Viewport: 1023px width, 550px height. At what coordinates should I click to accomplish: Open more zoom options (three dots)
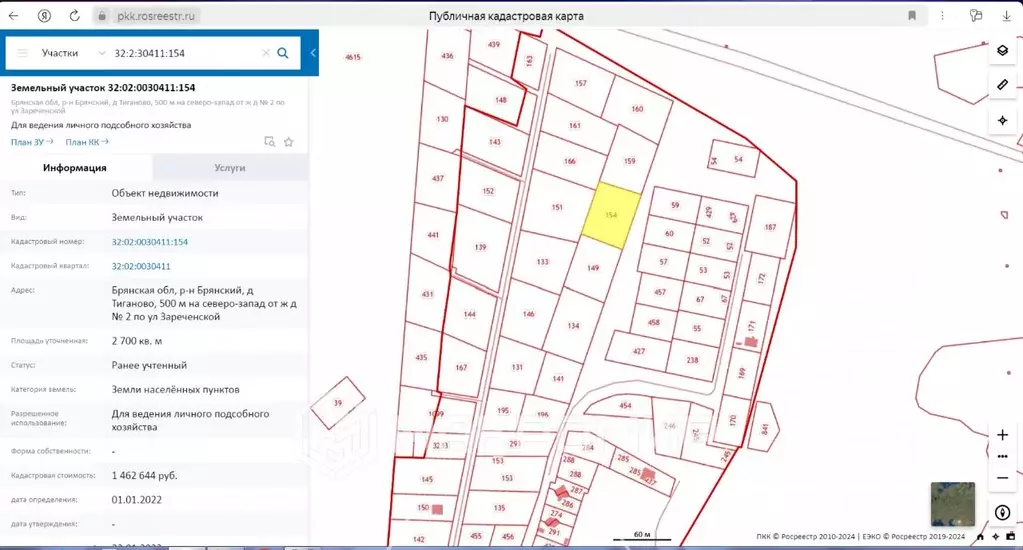click(x=1002, y=456)
